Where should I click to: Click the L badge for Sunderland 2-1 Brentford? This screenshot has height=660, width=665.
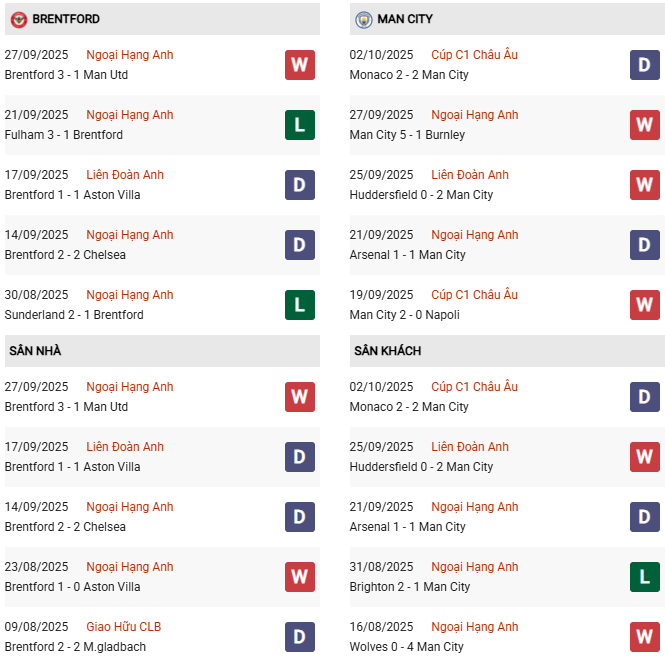point(300,305)
